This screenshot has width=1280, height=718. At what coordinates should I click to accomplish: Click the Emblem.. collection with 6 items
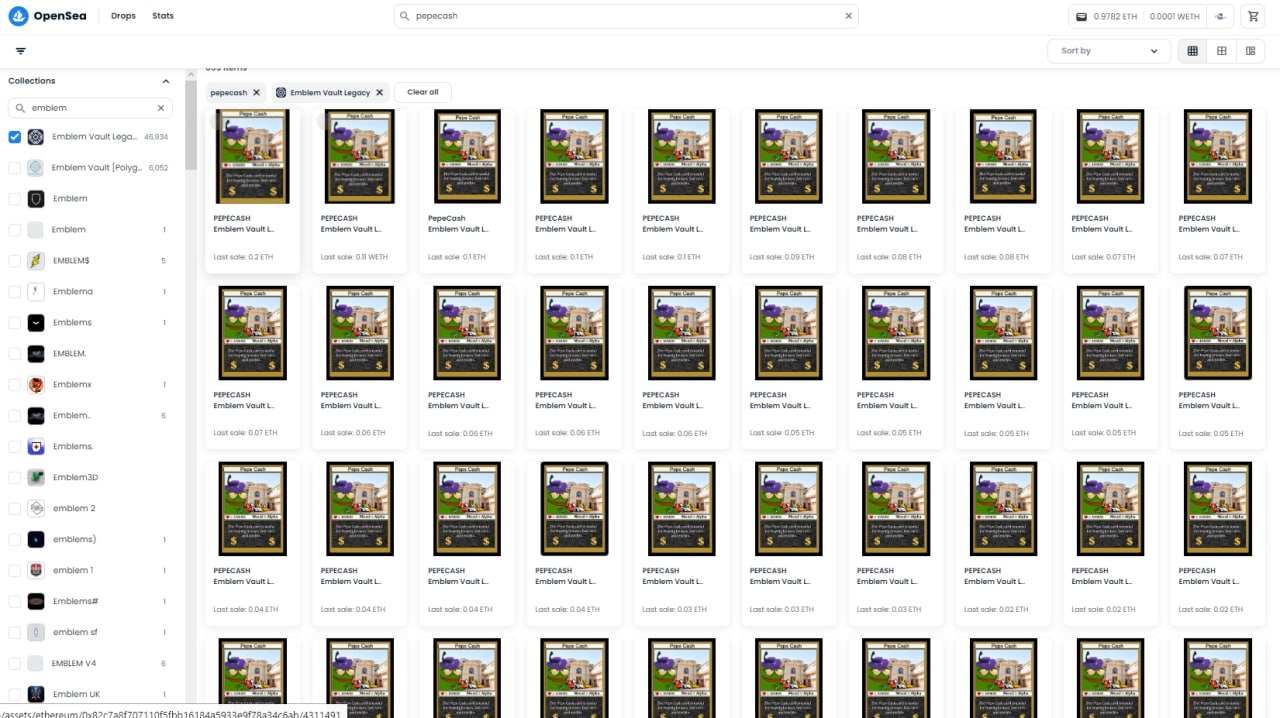tap(90, 415)
